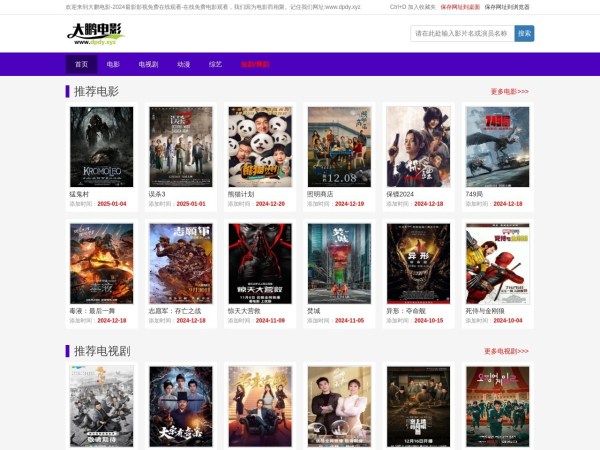Go to the 电视剧 navigation tab
The height and width of the screenshot is (450, 600).
(x=148, y=64)
